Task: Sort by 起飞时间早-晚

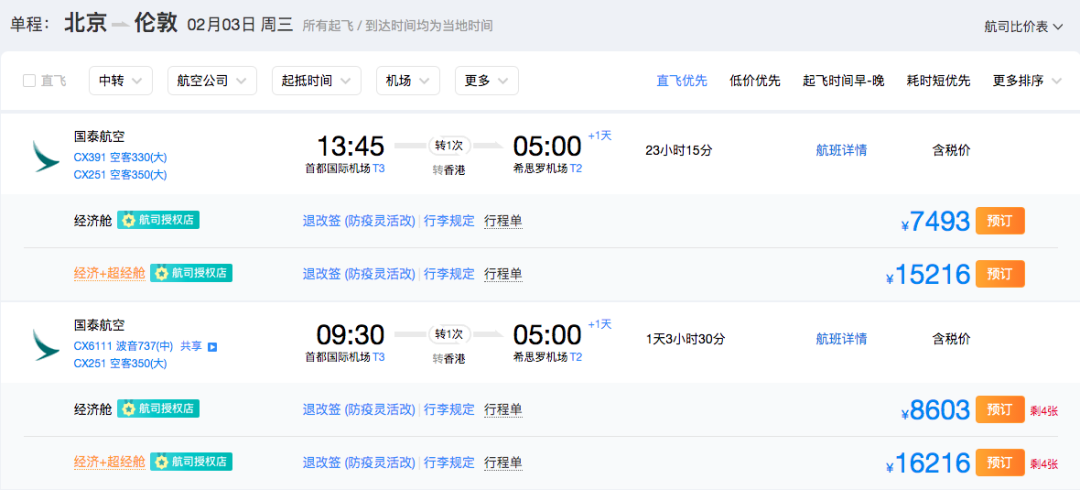Action: [843, 81]
